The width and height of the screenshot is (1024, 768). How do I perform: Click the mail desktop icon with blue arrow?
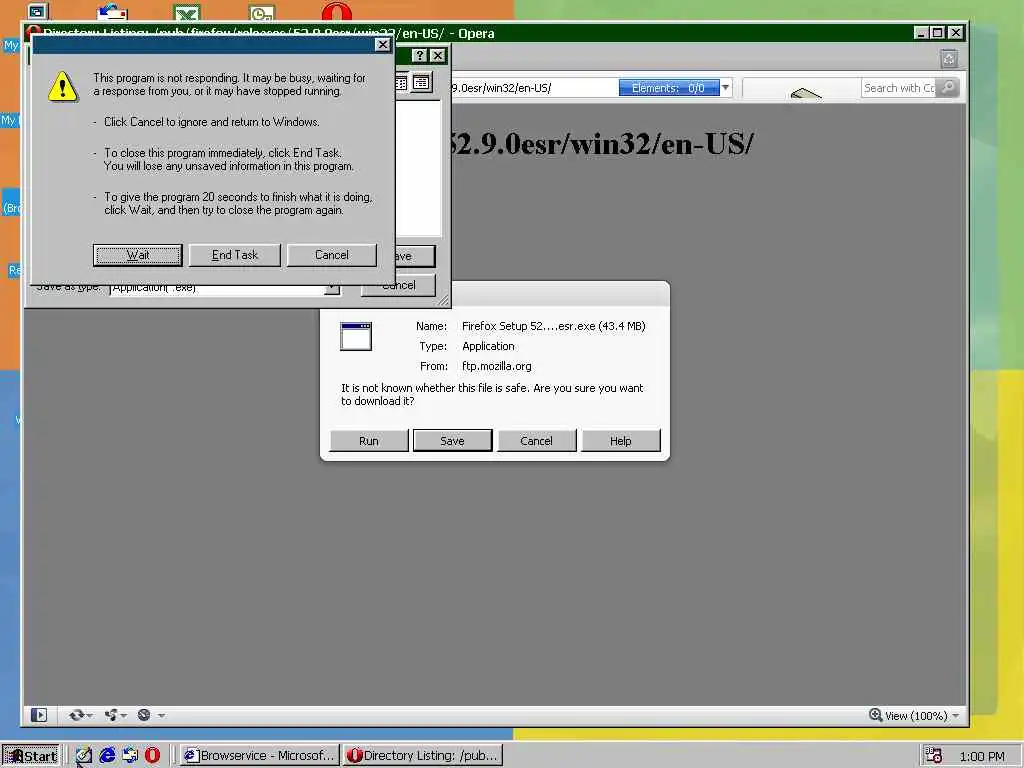pos(112,11)
